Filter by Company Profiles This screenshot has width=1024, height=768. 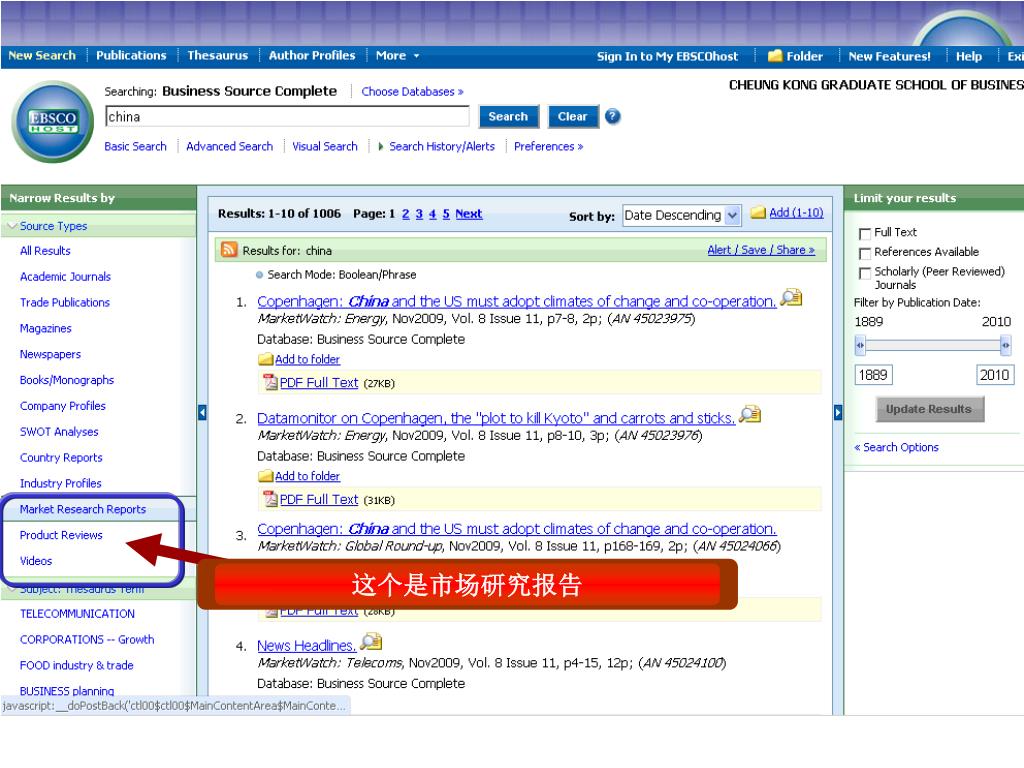point(63,406)
